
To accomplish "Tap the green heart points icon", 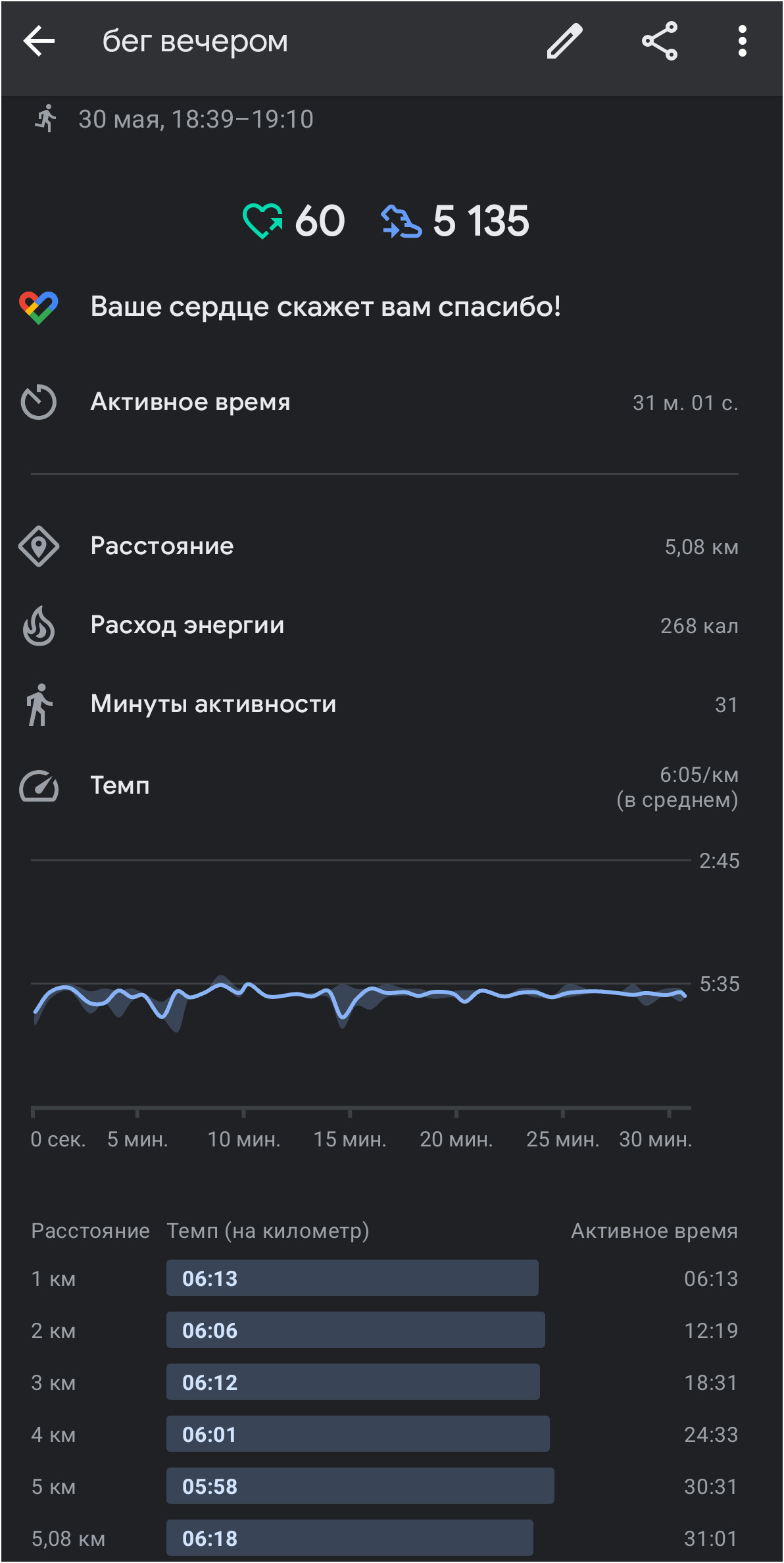I will (262, 220).
